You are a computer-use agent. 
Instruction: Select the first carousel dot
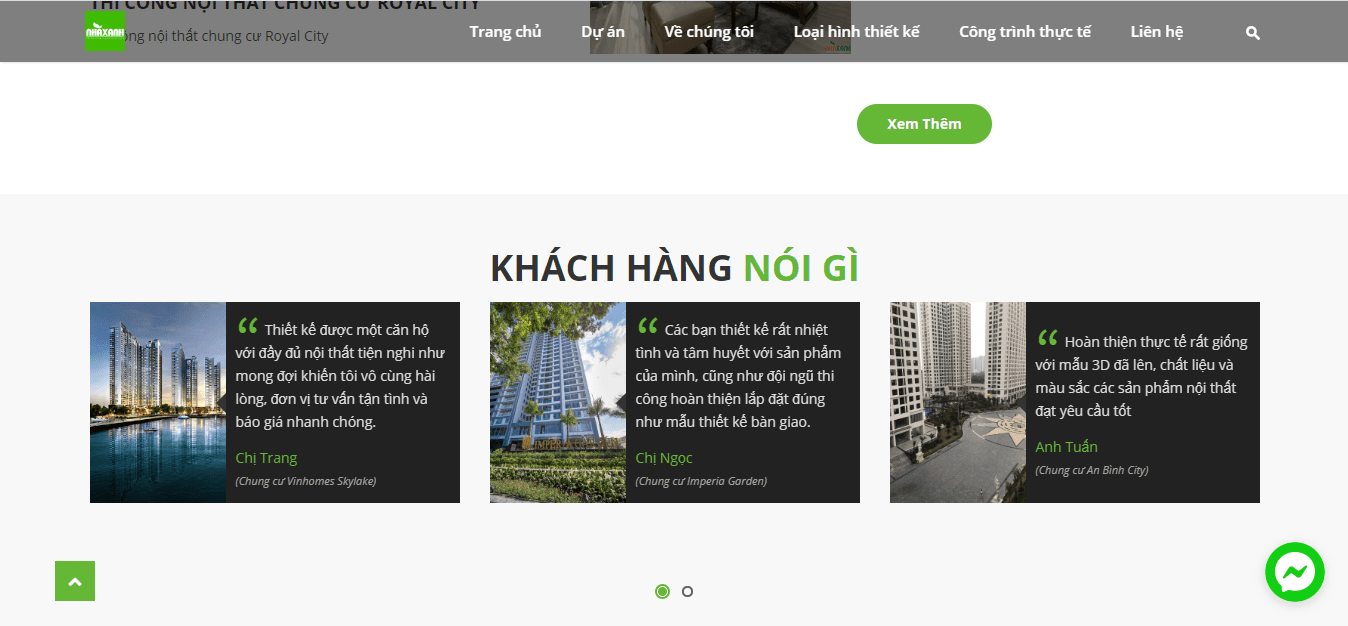pyautogui.click(x=662, y=591)
